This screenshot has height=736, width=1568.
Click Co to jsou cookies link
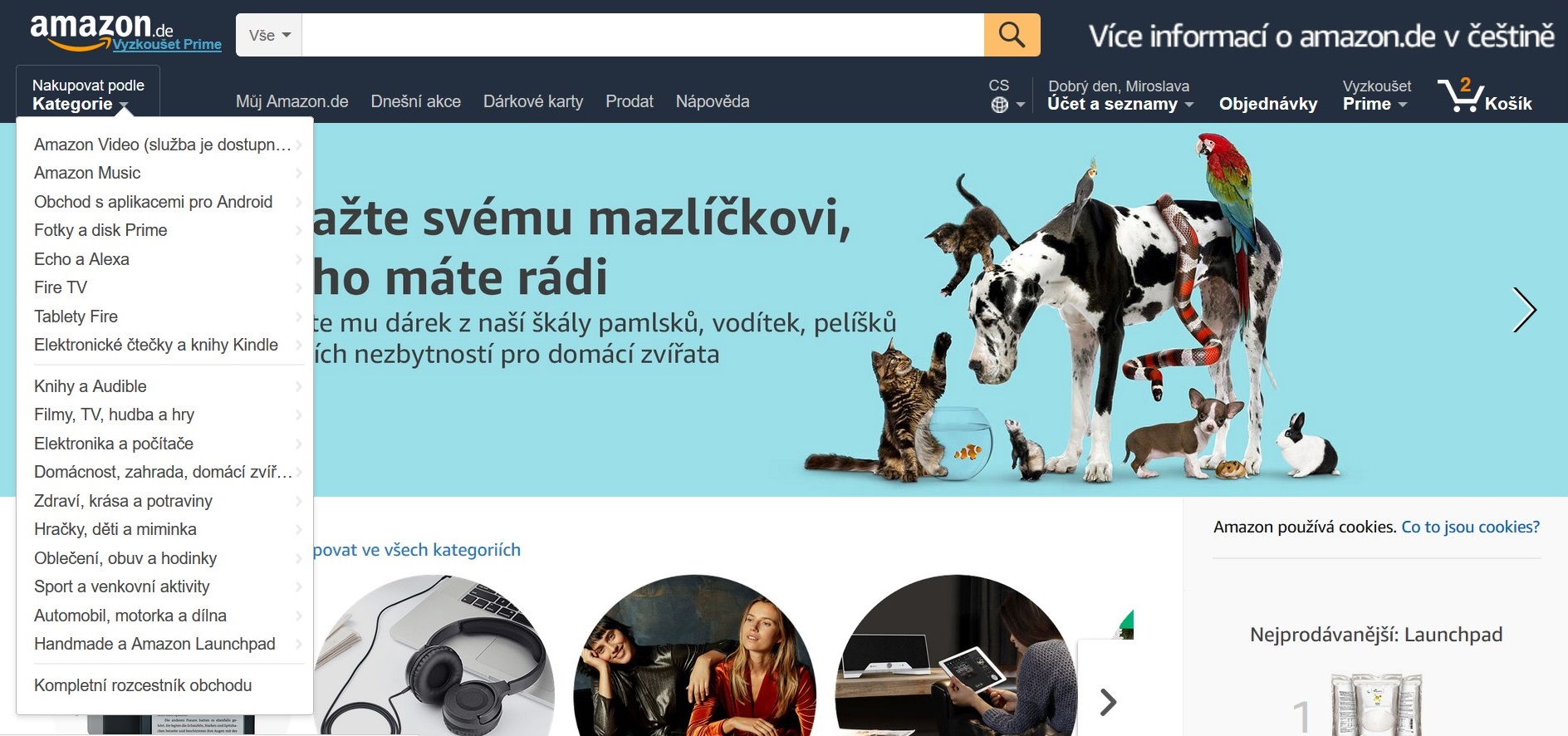(1470, 527)
